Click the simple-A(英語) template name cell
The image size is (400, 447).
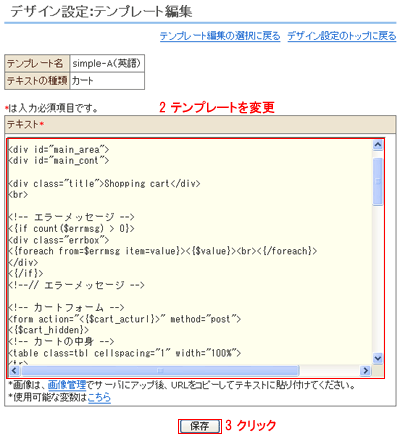107,63
